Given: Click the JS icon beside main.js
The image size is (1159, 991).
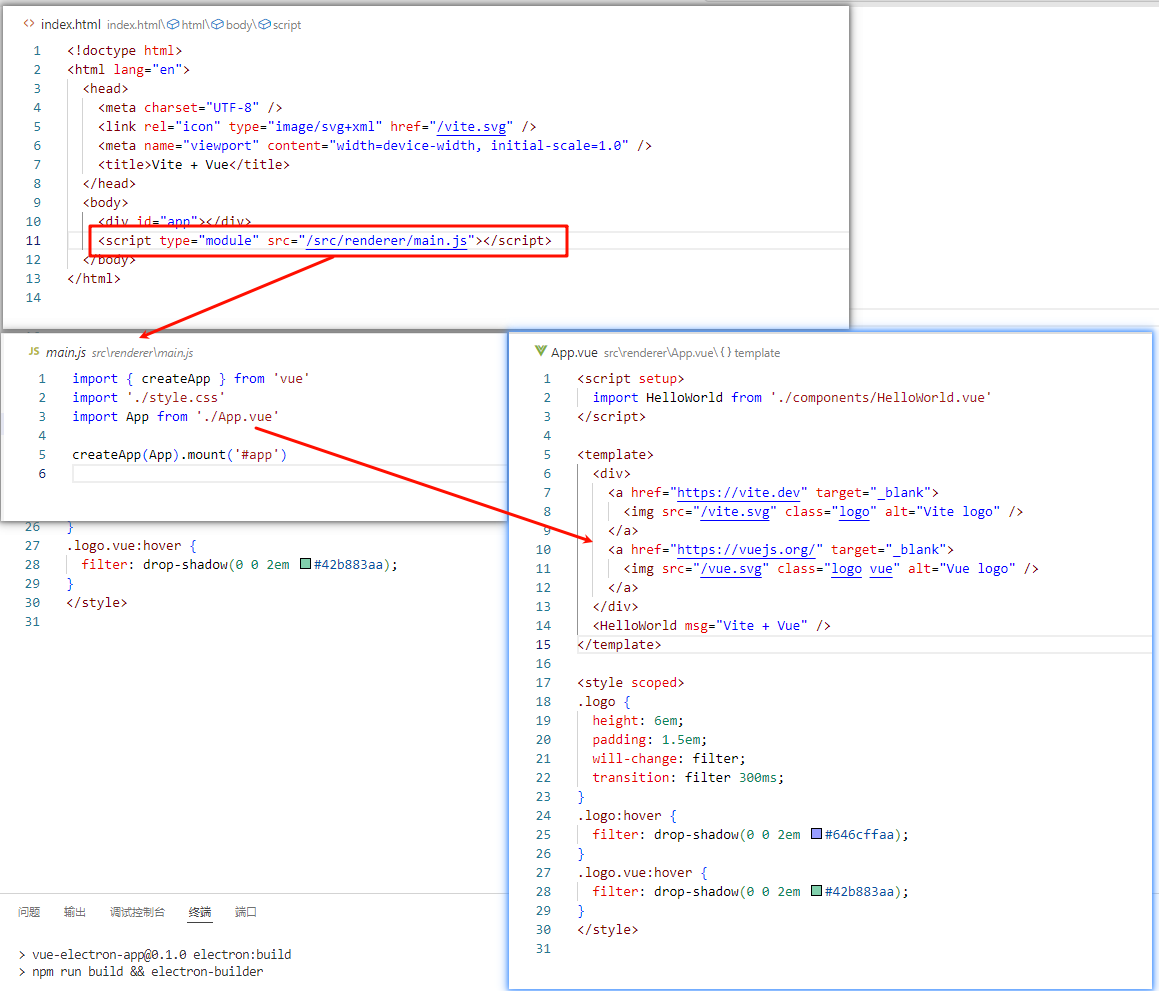Looking at the screenshot, I should (x=33, y=352).
